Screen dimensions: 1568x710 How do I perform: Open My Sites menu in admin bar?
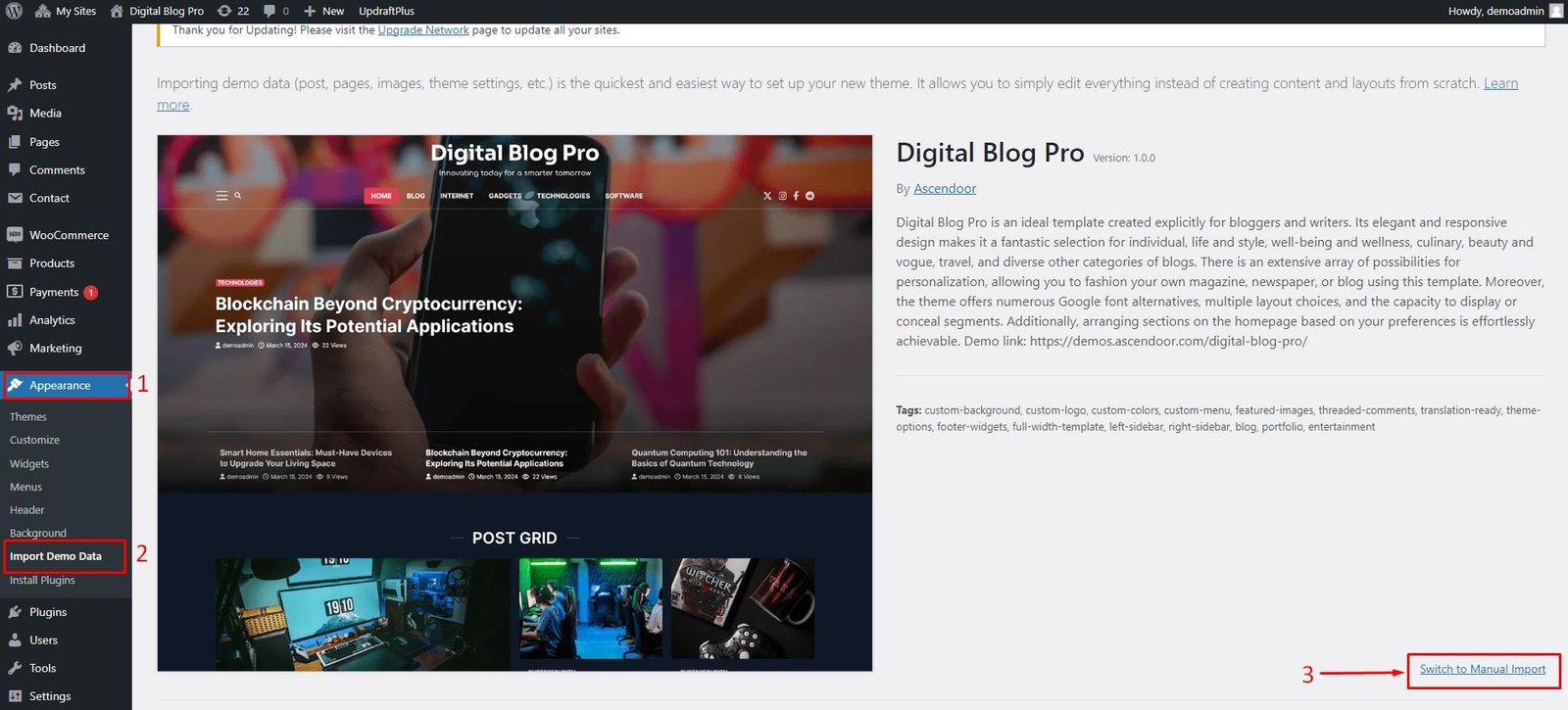pos(66,11)
